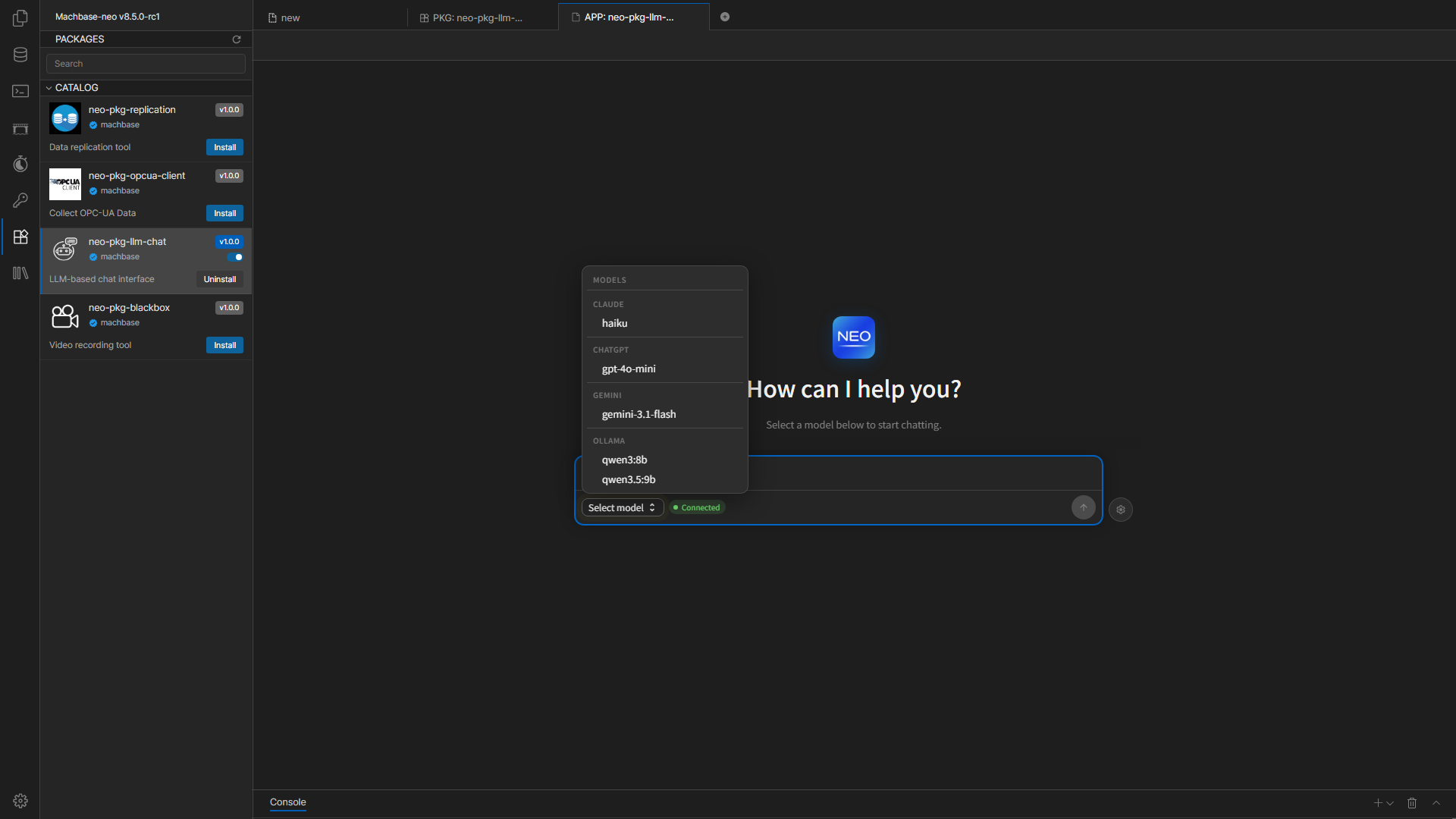Screen dimensions: 1456x819
Task: Switch to the new tab
Action: (331, 17)
